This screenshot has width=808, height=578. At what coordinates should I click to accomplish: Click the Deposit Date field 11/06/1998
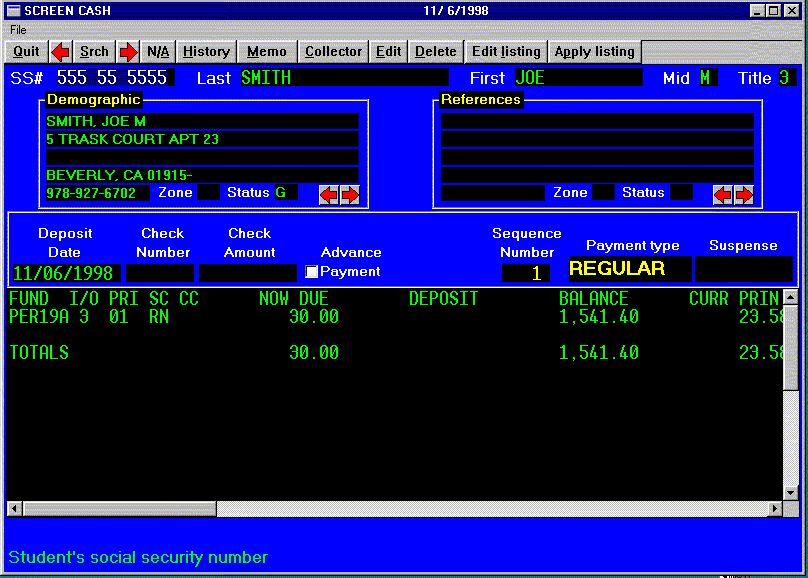tap(66, 273)
